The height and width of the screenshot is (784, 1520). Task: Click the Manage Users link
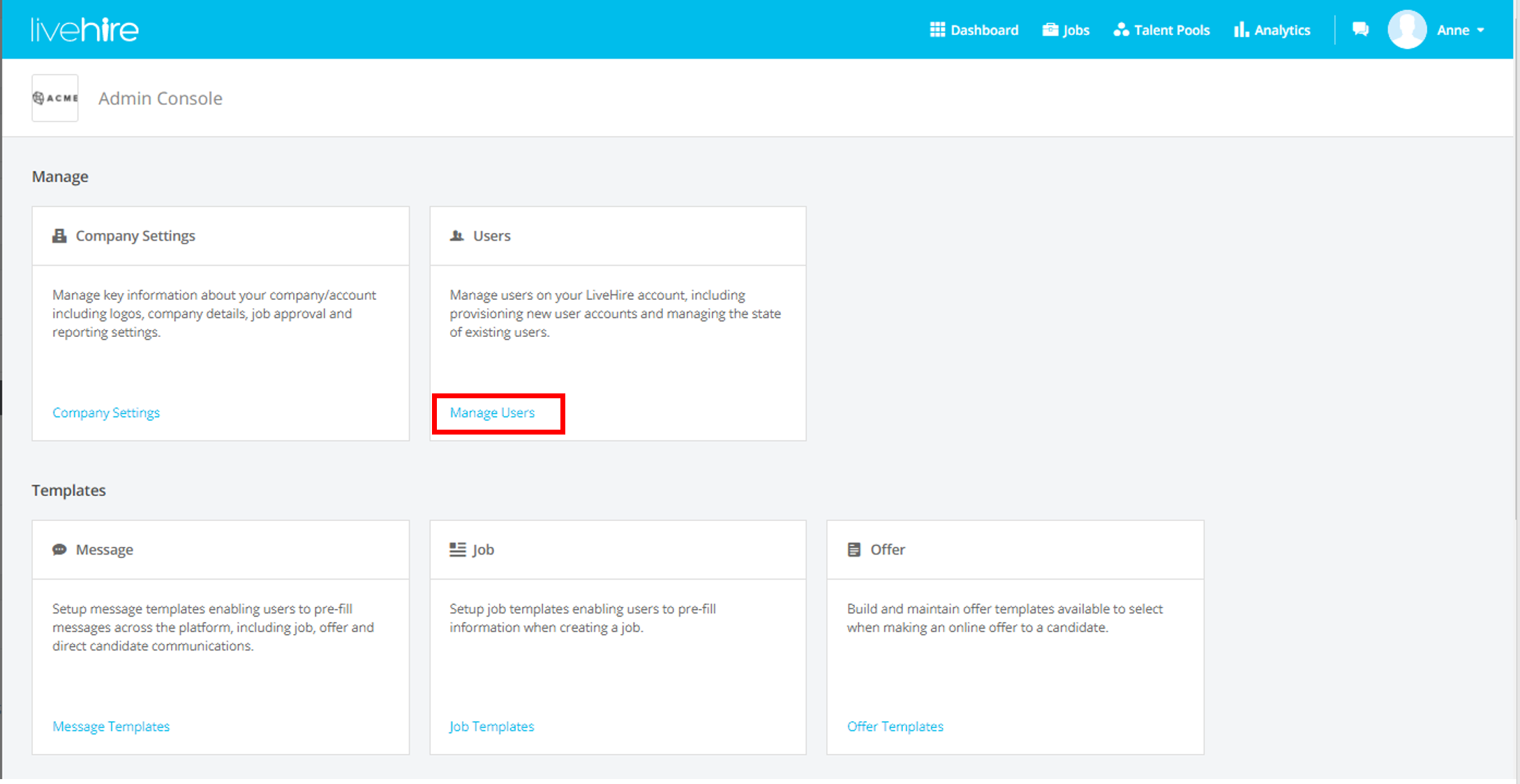coord(492,412)
